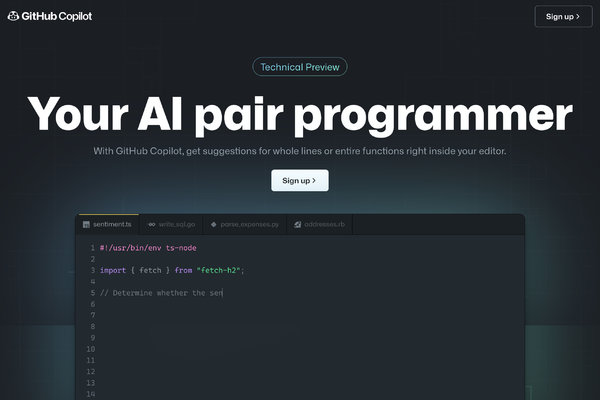
Task: Click the Ruby file icon on addresses.rb tab
Action: [x=297, y=224]
